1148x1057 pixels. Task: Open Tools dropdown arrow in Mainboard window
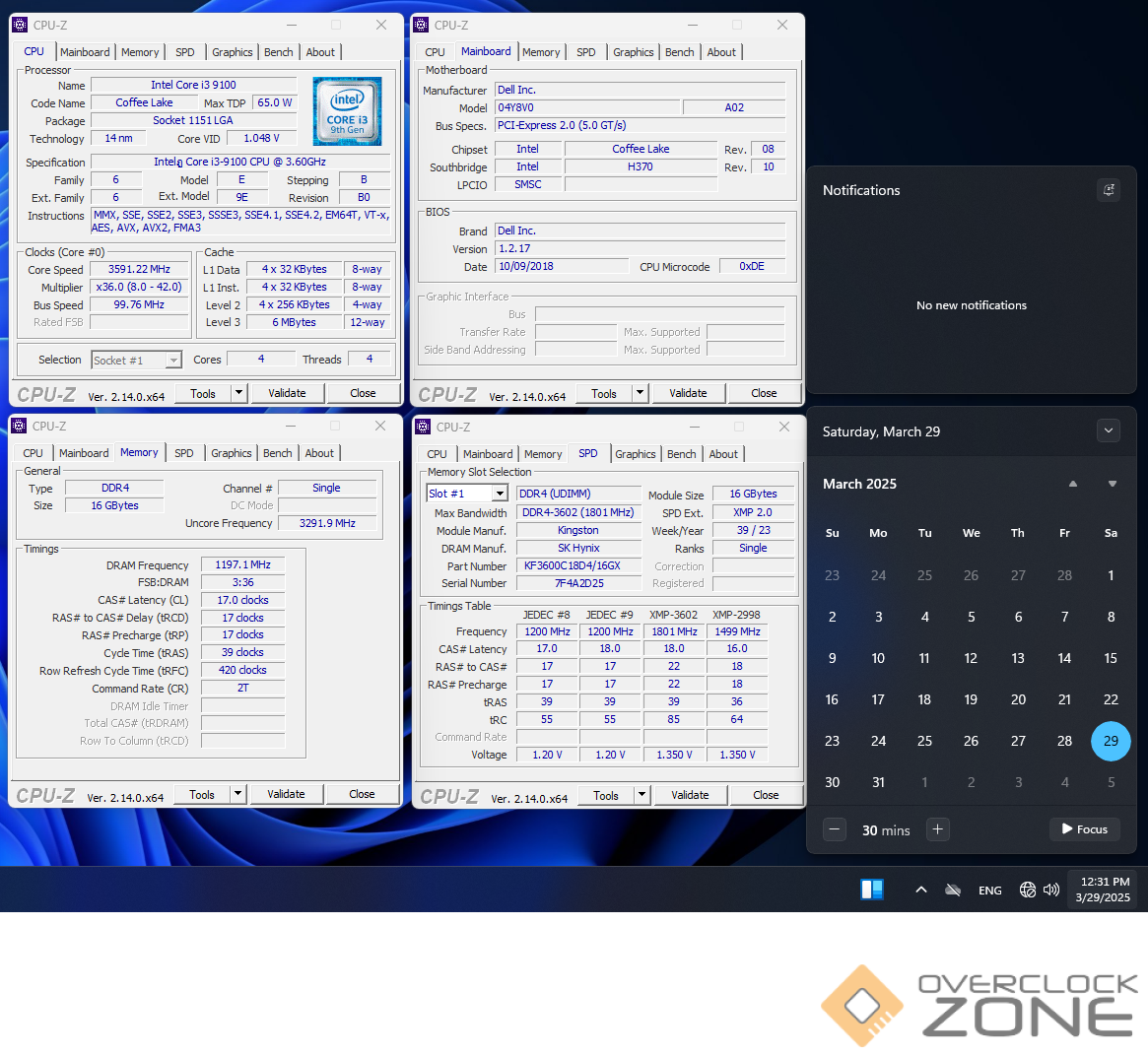pos(640,393)
